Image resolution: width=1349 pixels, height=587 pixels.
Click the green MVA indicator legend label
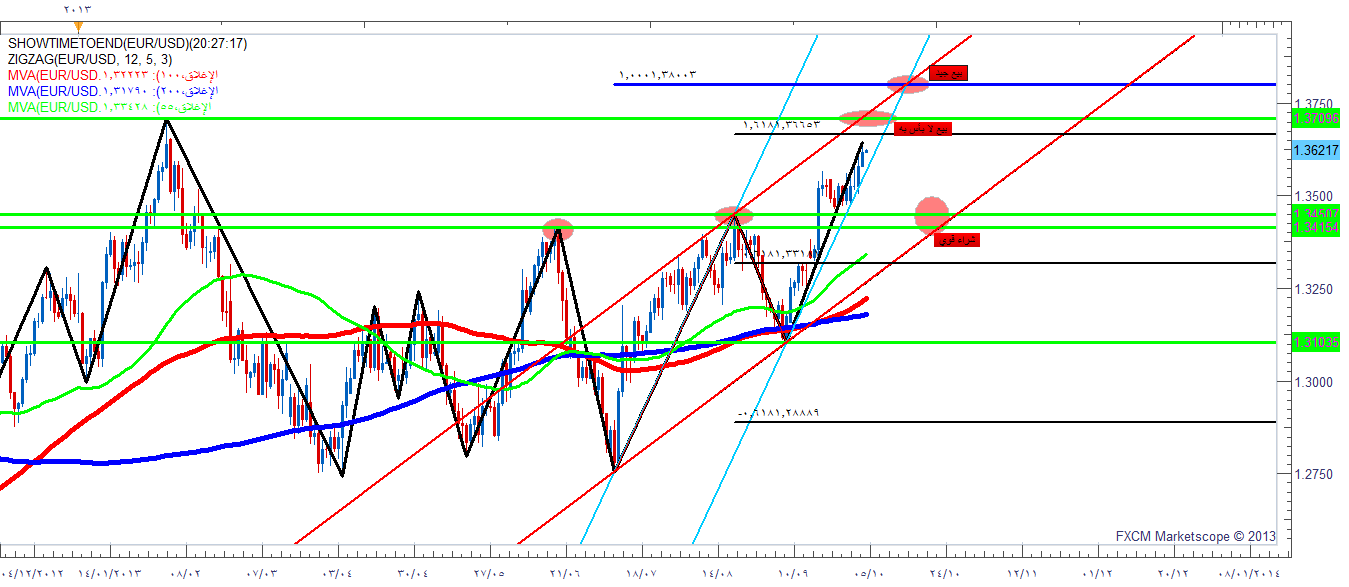coord(108,107)
